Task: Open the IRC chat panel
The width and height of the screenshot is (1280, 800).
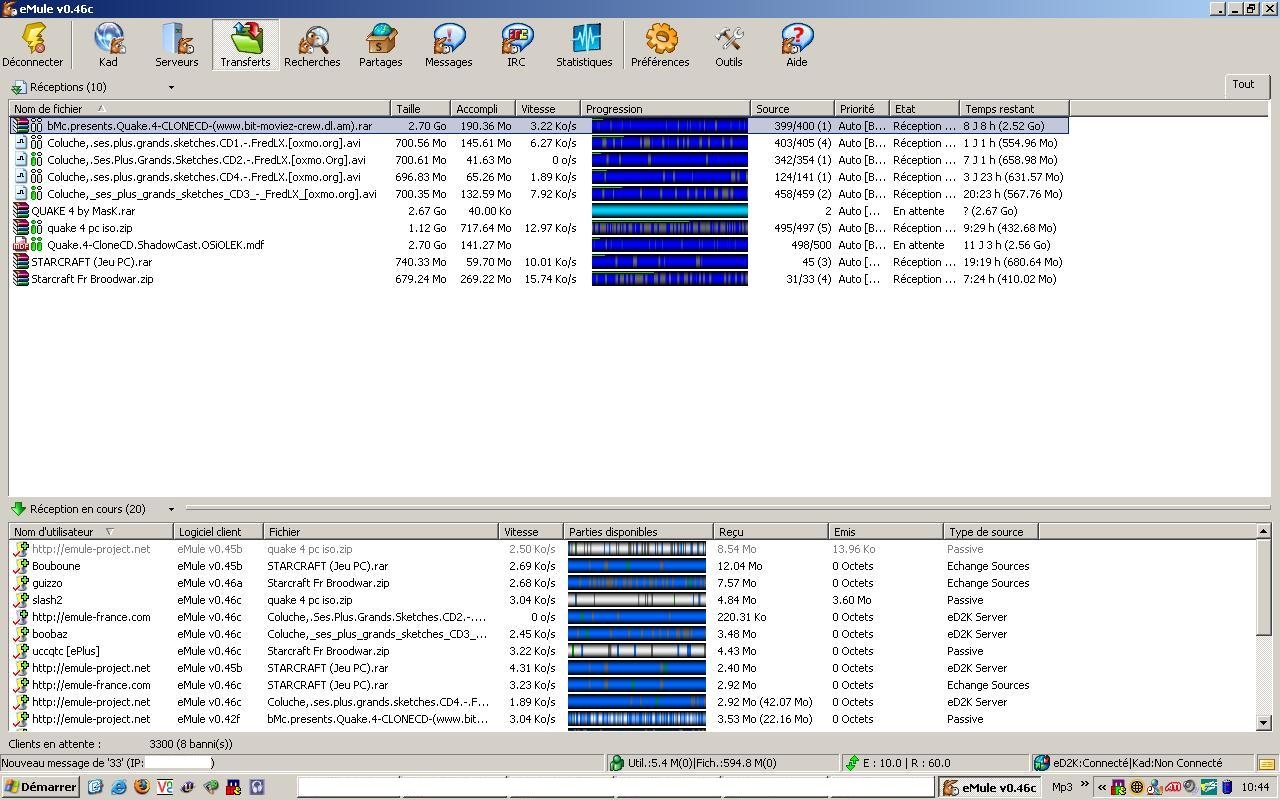Action: coord(516,45)
